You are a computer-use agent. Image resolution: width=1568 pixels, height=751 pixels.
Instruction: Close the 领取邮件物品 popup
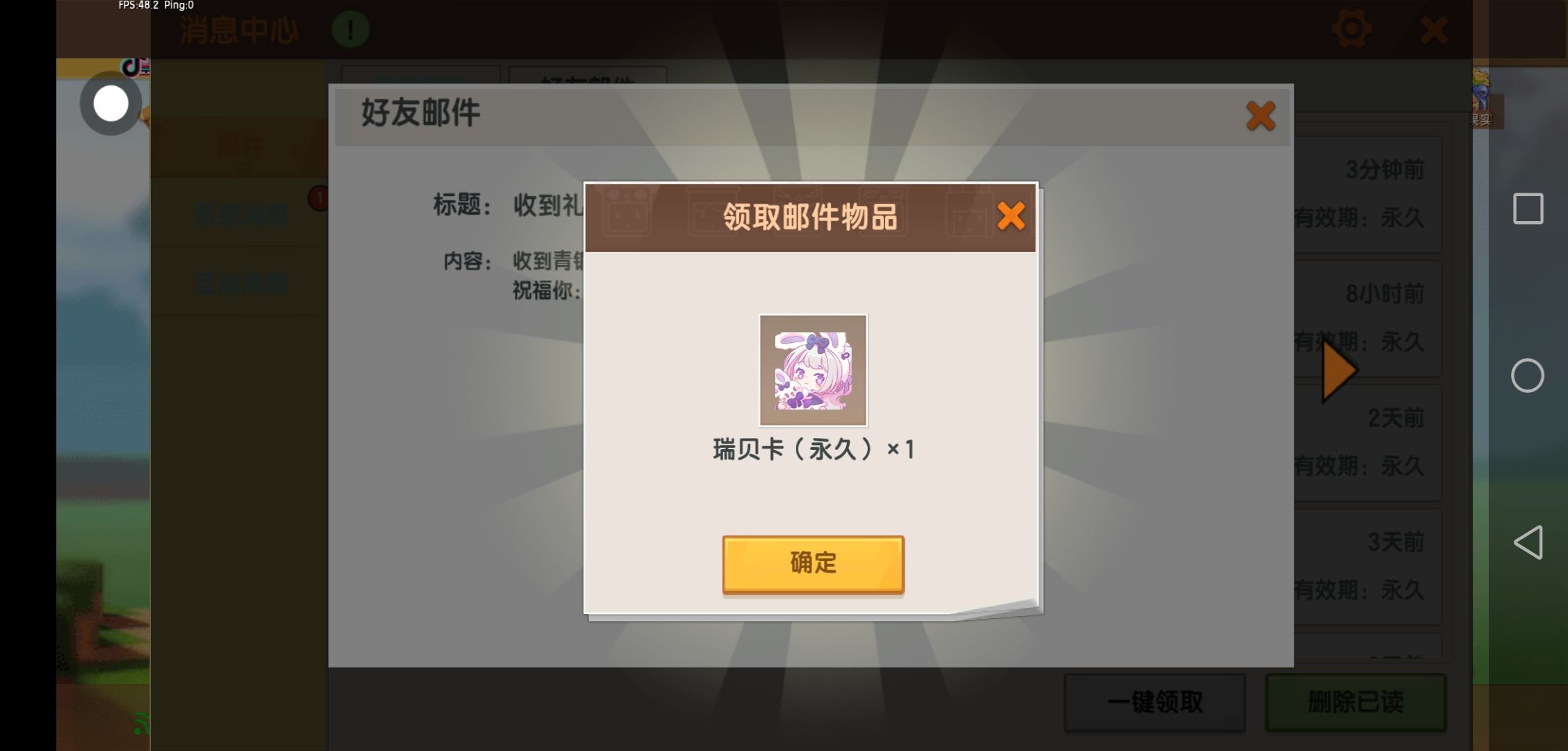[x=1010, y=216]
